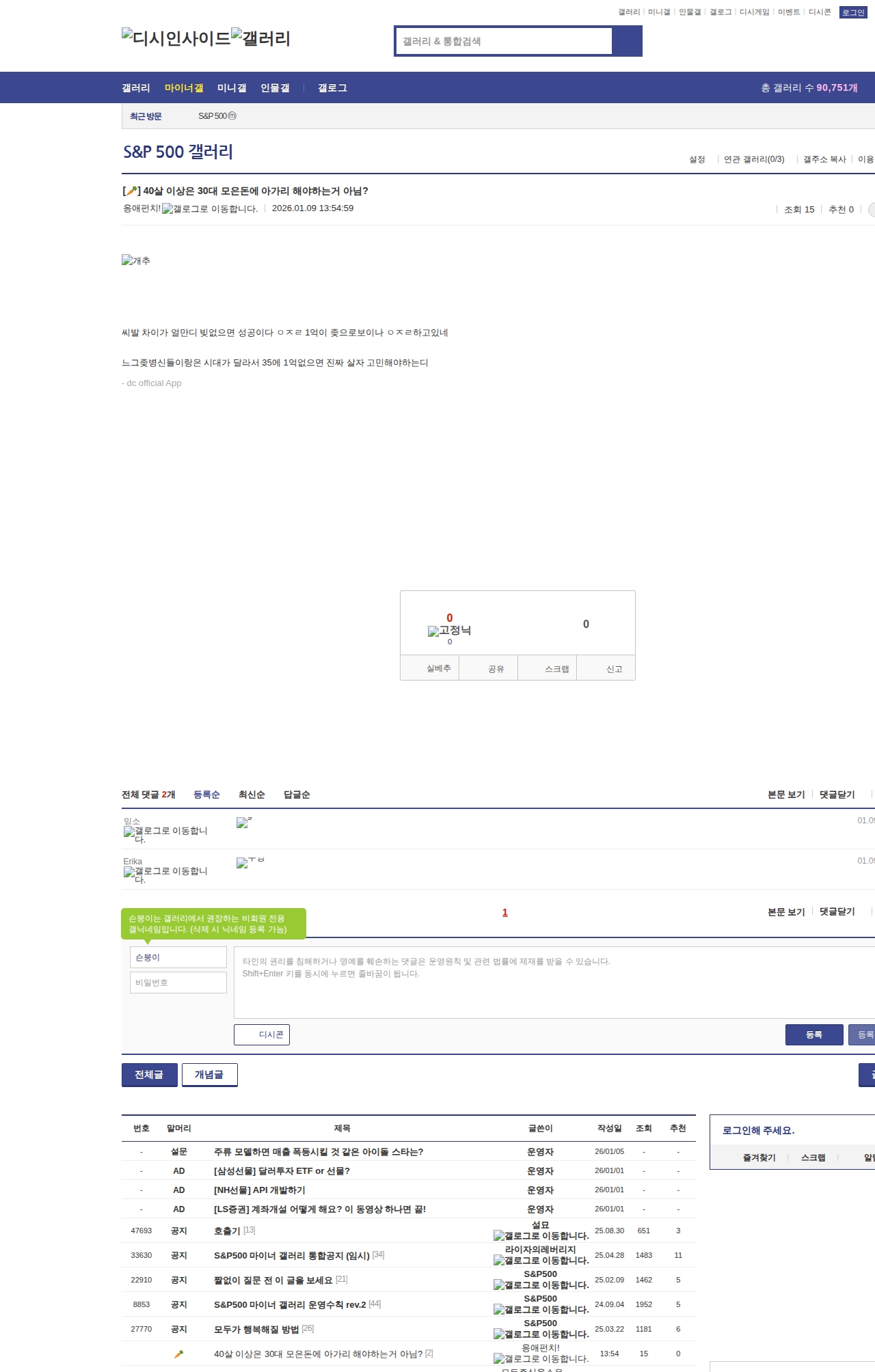Click 스크랩 in the vote box
The width and height of the screenshot is (875, 1372).
click(548, 668)
